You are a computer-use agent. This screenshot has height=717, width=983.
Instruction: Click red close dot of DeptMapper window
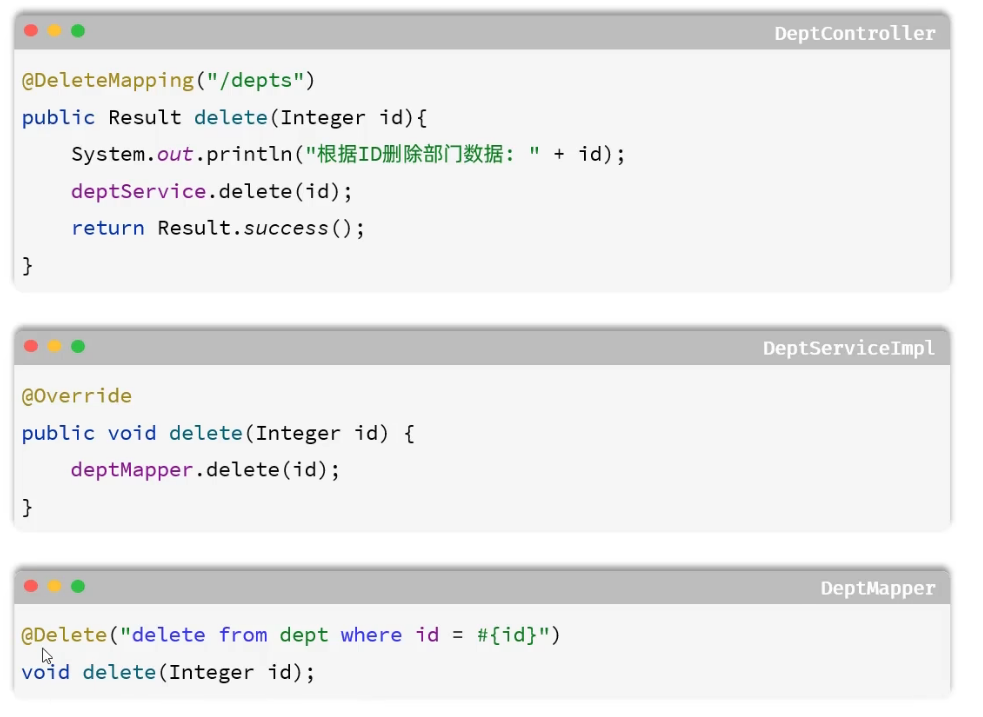point(31,586)
